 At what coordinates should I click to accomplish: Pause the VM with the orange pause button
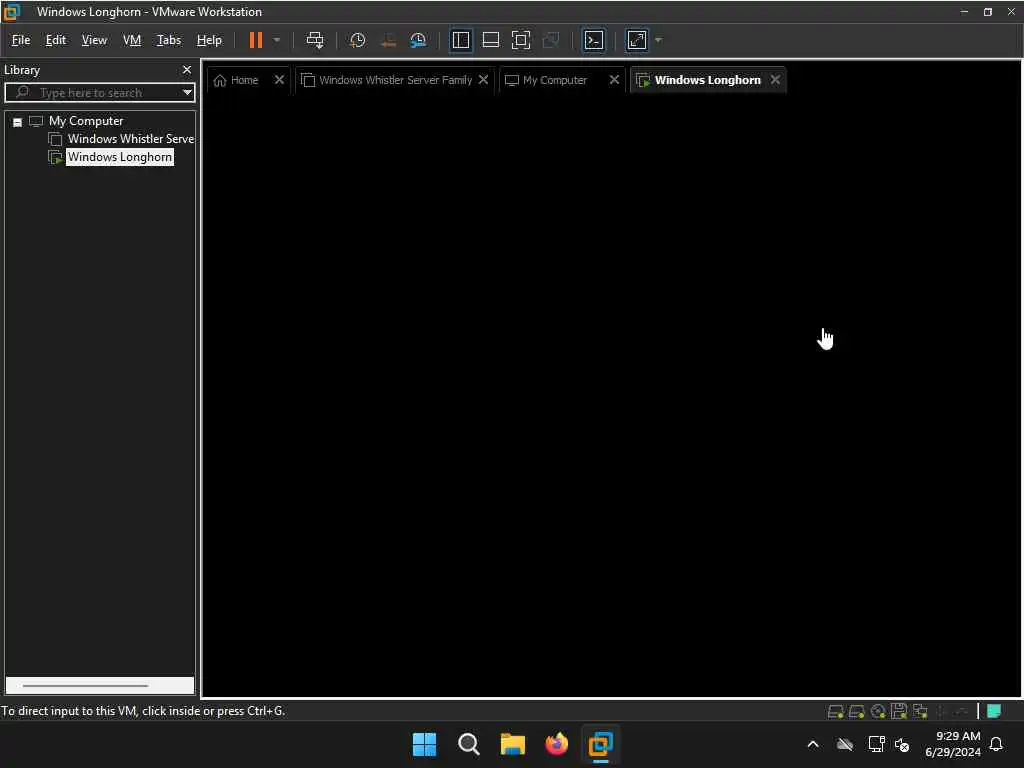pos(255,40)
